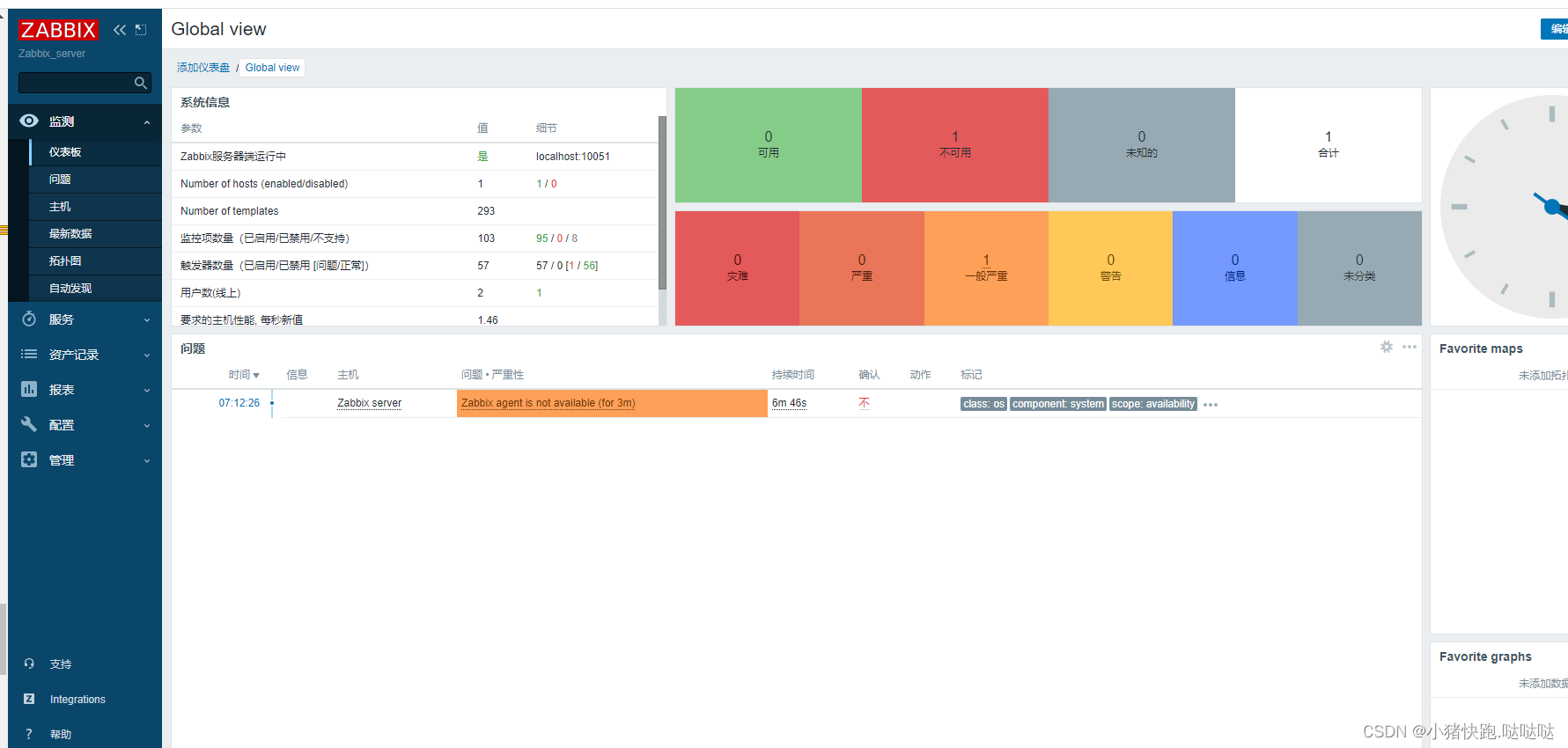Click the 添加仪表盘 breadcrumb link
The height and width of the screenshot is (748, 1568).
[x=203, y=68]
